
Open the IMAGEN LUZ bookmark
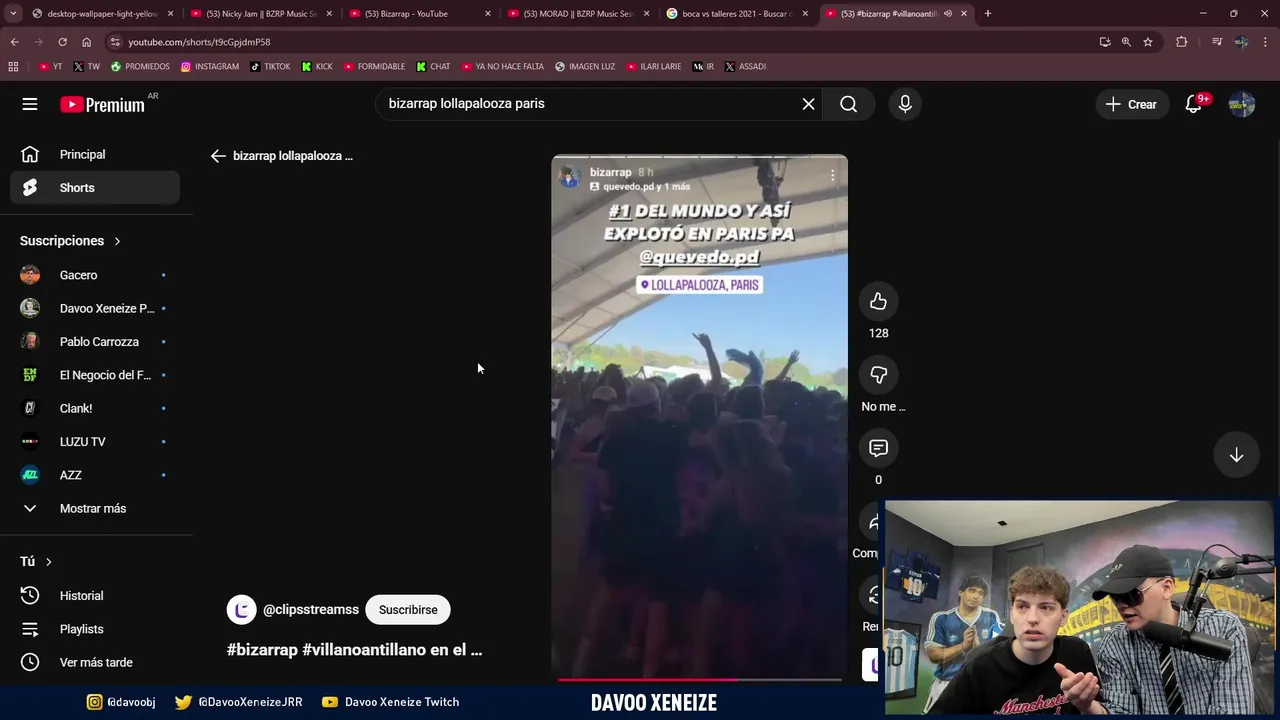point(584,67)
